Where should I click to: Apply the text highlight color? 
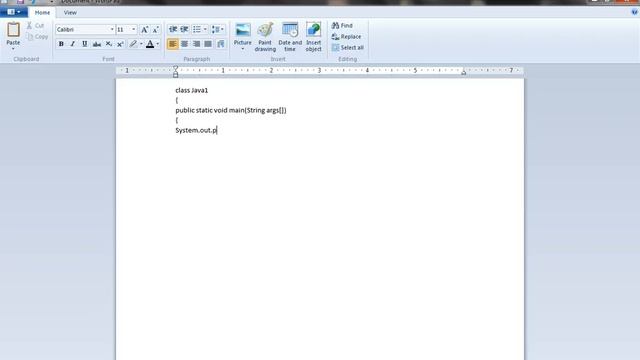[133, 44]
